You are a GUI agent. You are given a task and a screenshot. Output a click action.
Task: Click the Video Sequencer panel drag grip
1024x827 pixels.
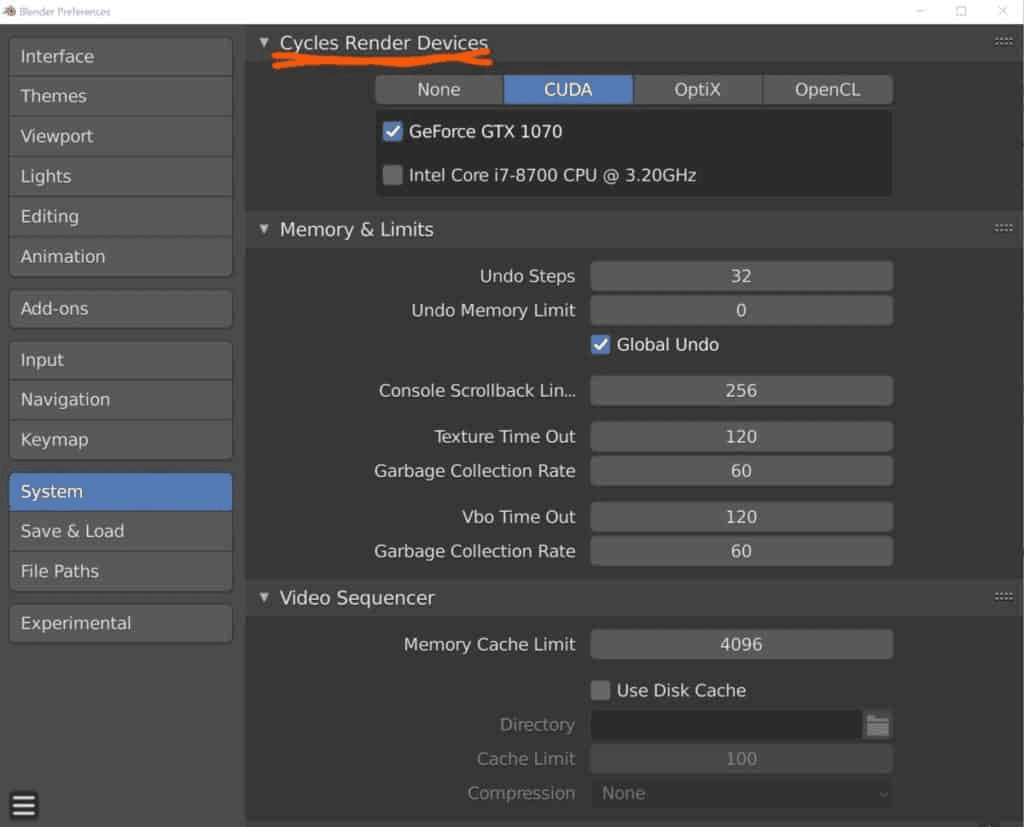click(1003, 596)
